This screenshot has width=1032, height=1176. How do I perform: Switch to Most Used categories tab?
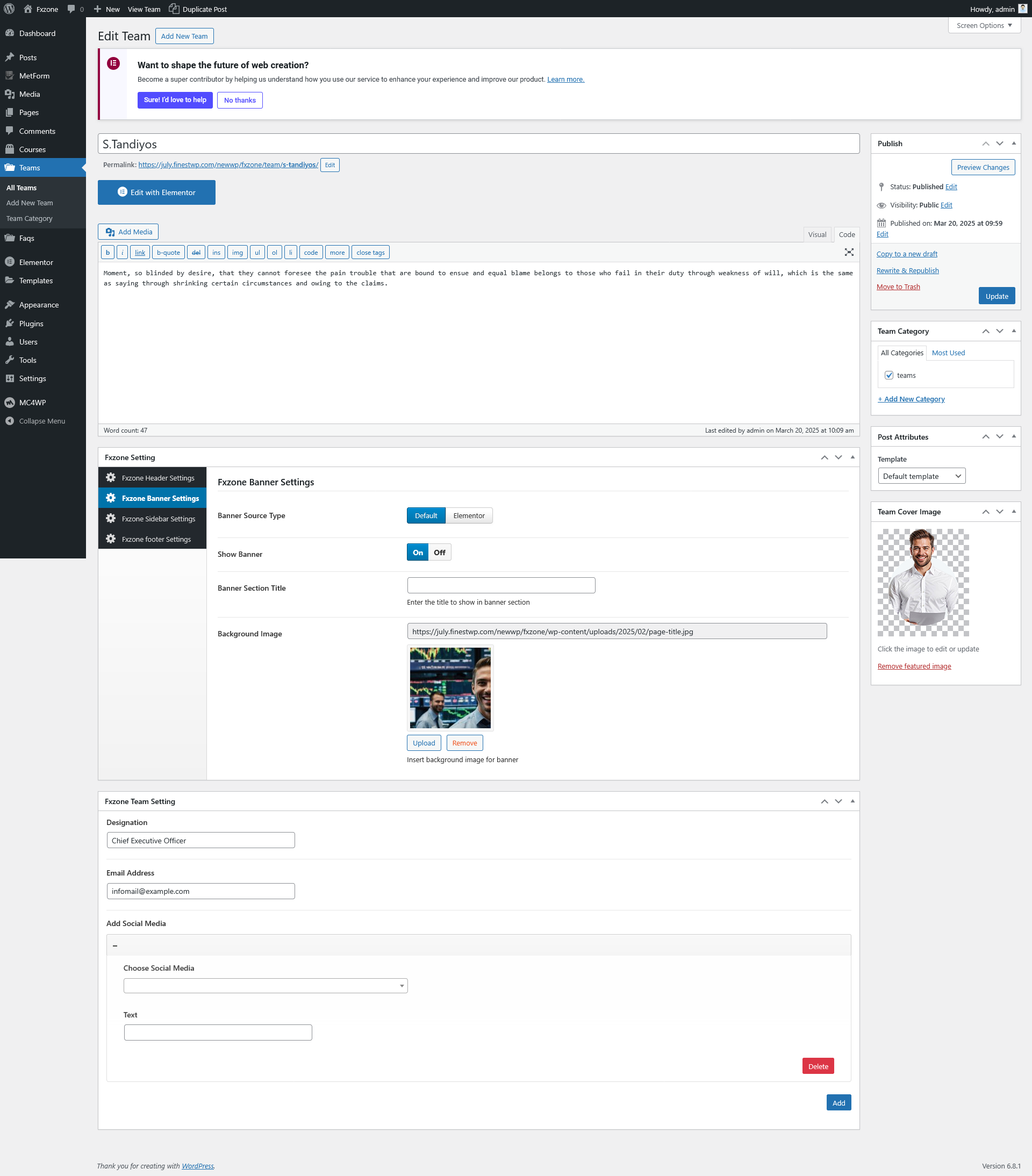coord(948,353)
